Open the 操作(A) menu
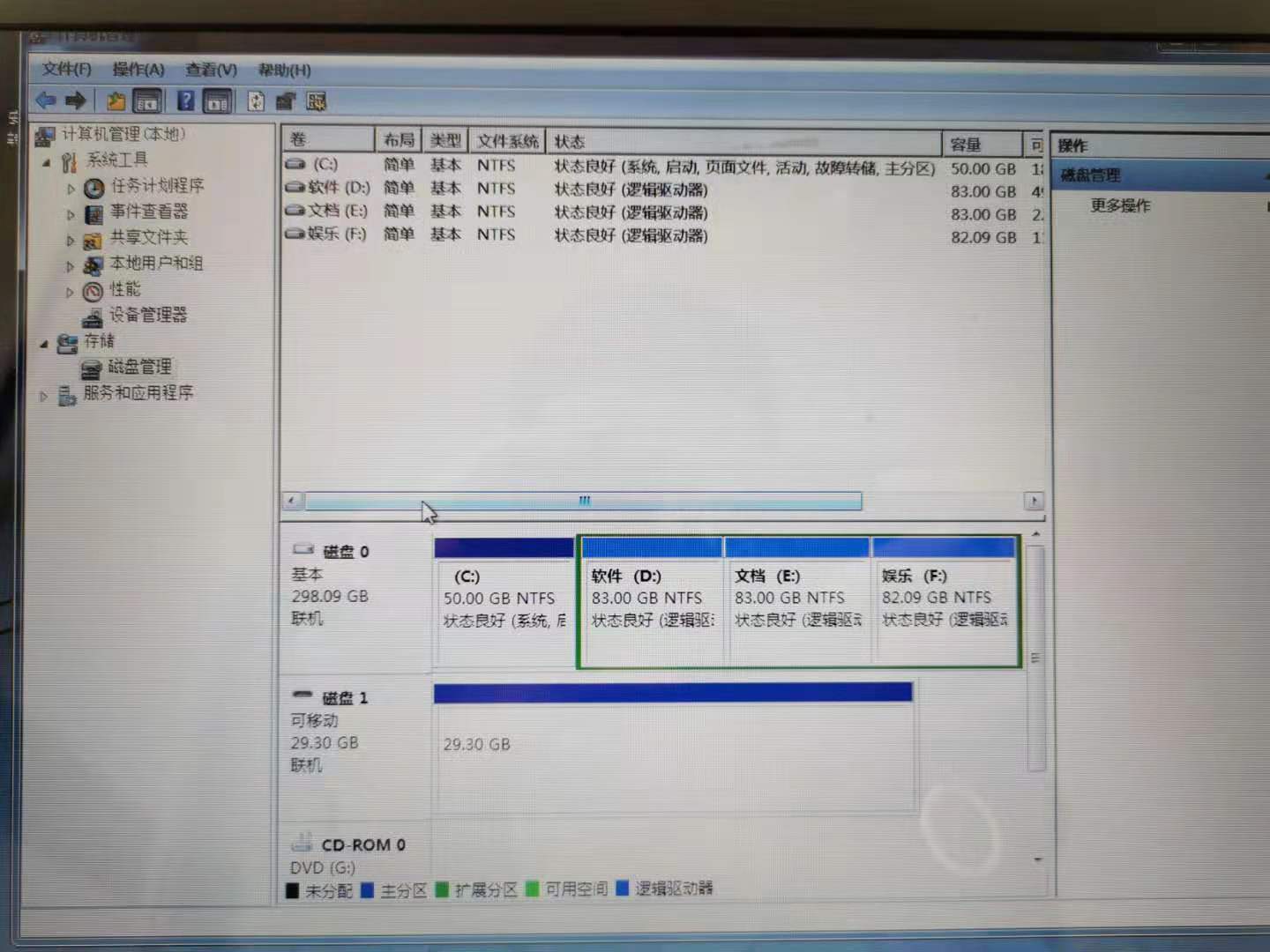The height and width of the screenshot is (952, 1270). 138,70
